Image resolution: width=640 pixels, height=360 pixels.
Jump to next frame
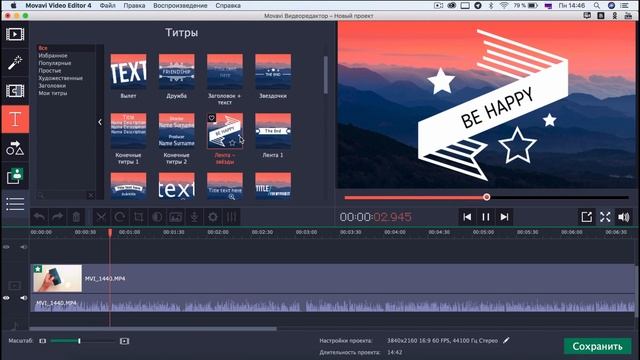click(x=504, y=217)
